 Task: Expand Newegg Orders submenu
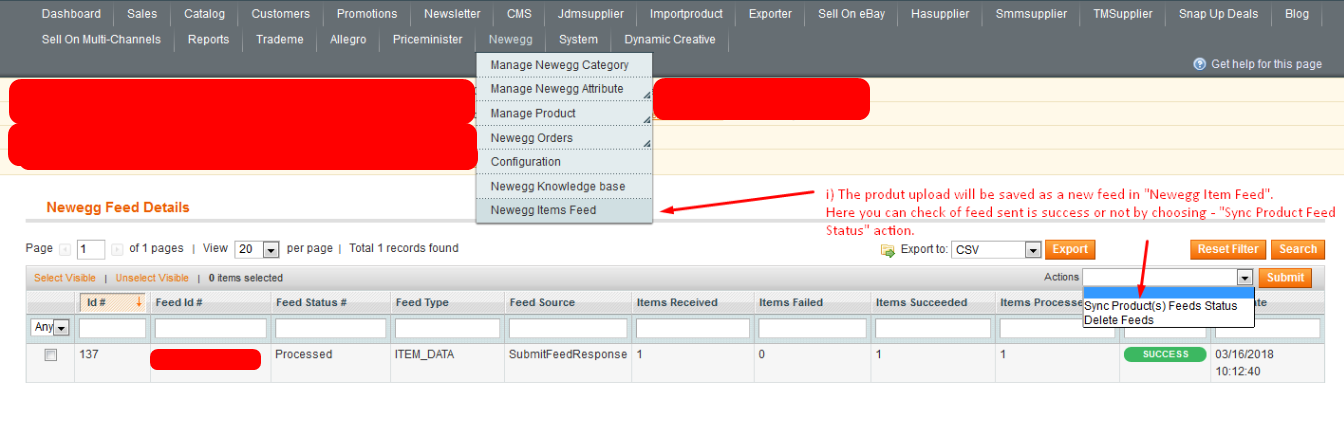coord(647,143)
